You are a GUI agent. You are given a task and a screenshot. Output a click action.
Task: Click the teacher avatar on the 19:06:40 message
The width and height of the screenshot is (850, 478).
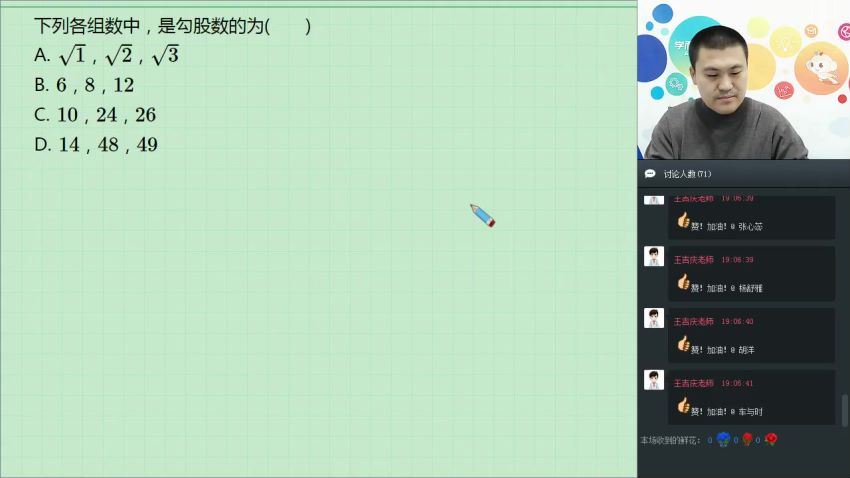point(654,318)
